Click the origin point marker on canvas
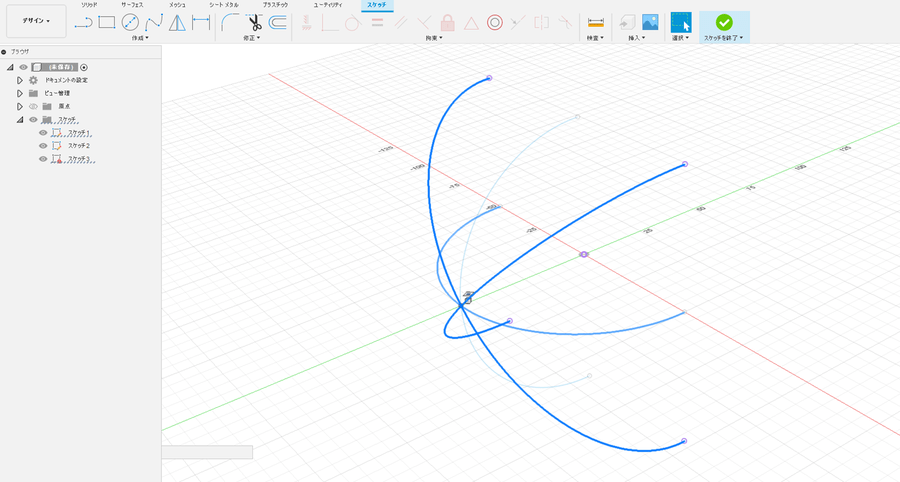Image resolution: width=900 pixels, height=482 pixels. pyautogui.click(x=584, y=254)
